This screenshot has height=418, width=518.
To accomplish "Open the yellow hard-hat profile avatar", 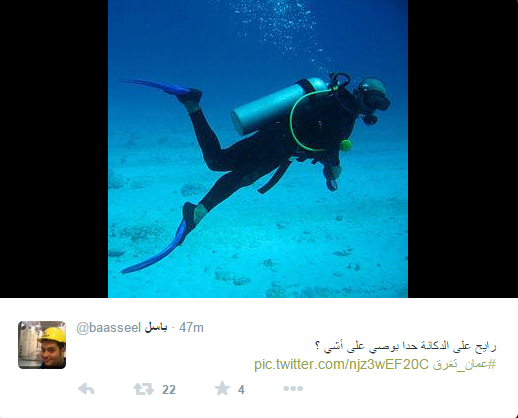I will (42, 345).
